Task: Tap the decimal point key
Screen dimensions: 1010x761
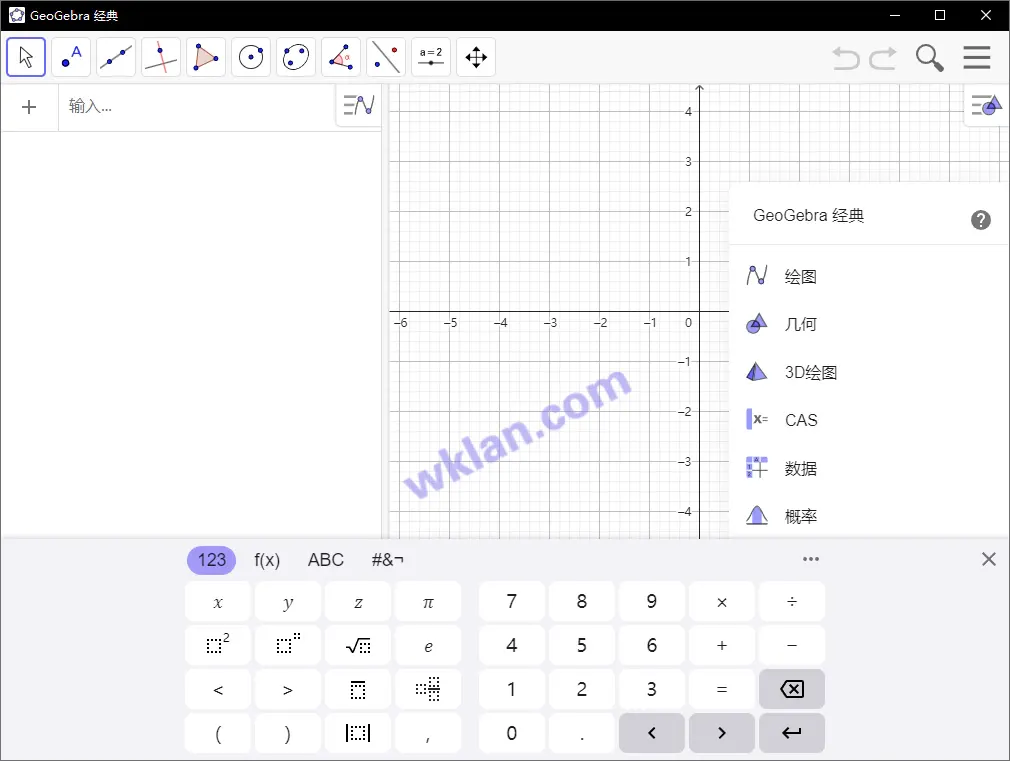Action: (x=582, y=733)
